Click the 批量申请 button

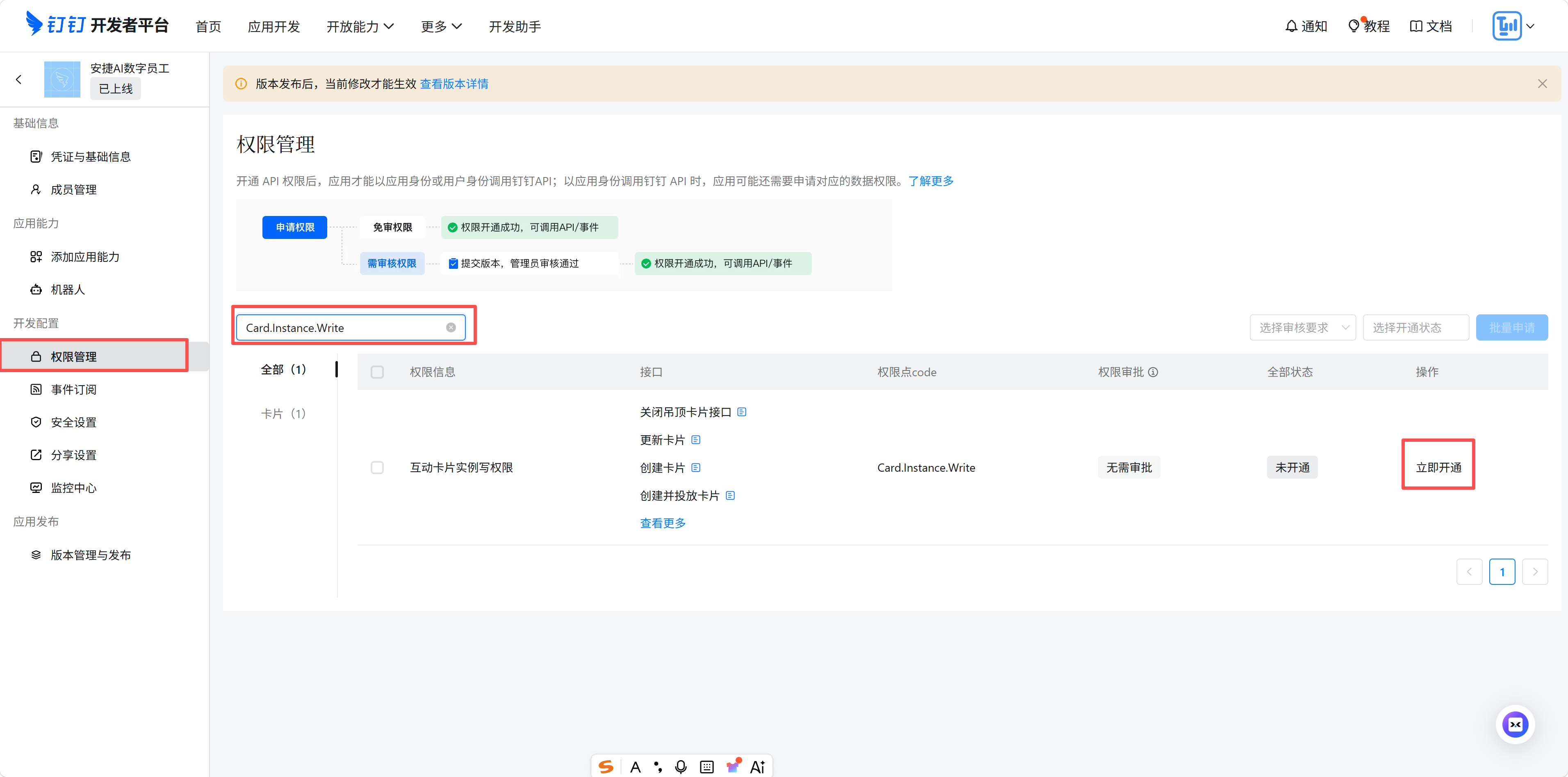(x=1511, y=327)
